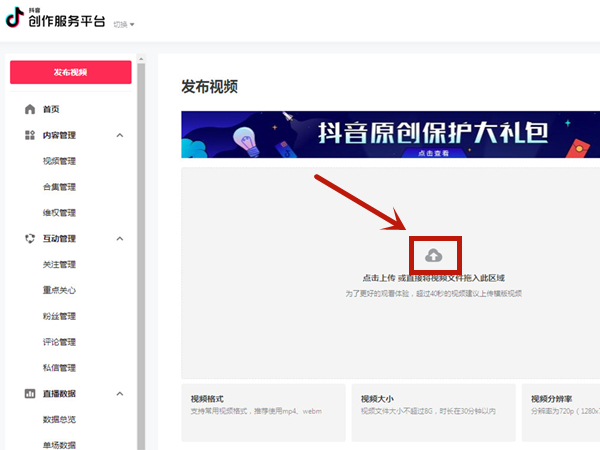The width and height of the screenshot is (600, 450).
Task: Open 首页 in the sidebar
Action: [51, 109]
